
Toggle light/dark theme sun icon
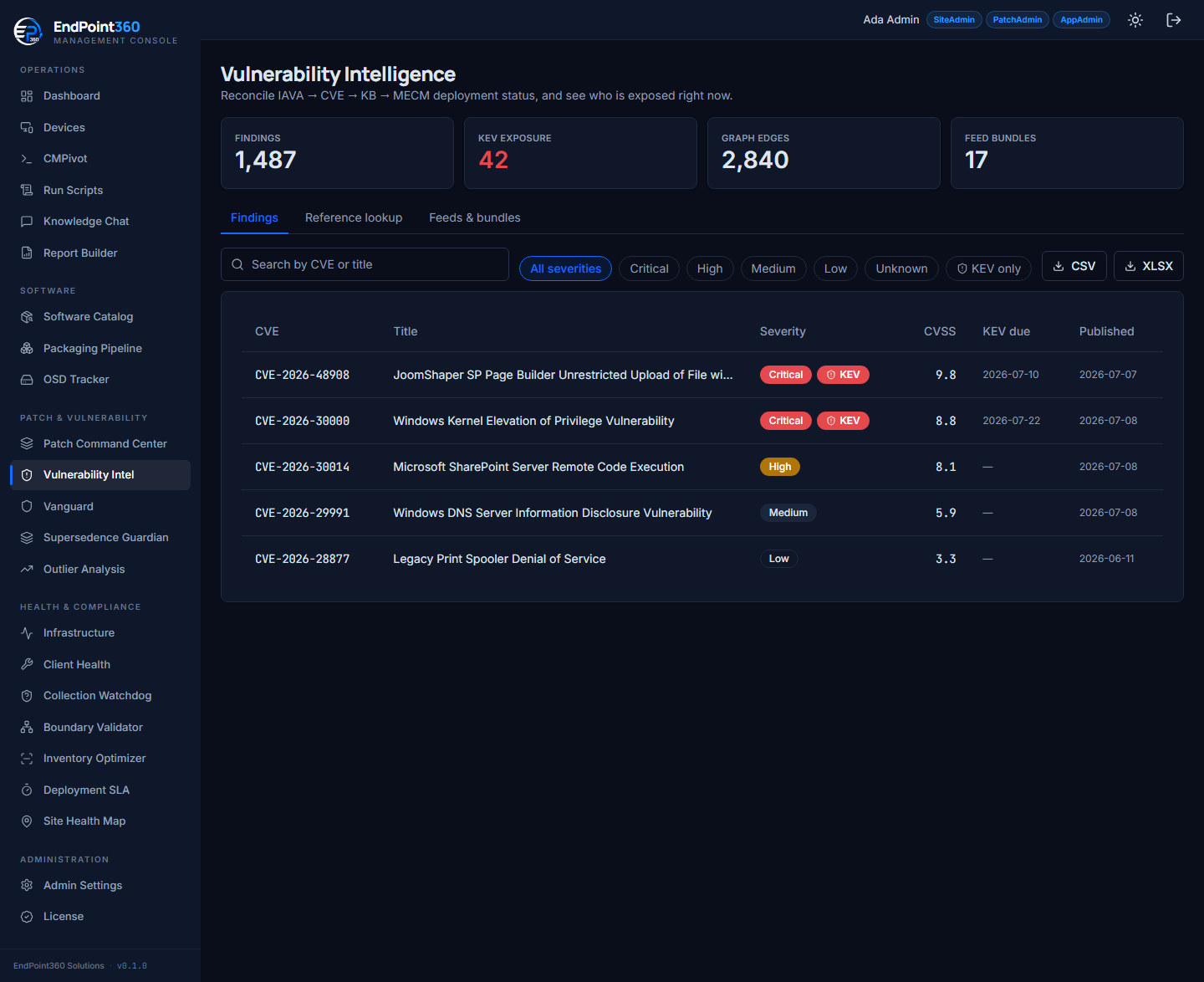tap(1135, 20)
